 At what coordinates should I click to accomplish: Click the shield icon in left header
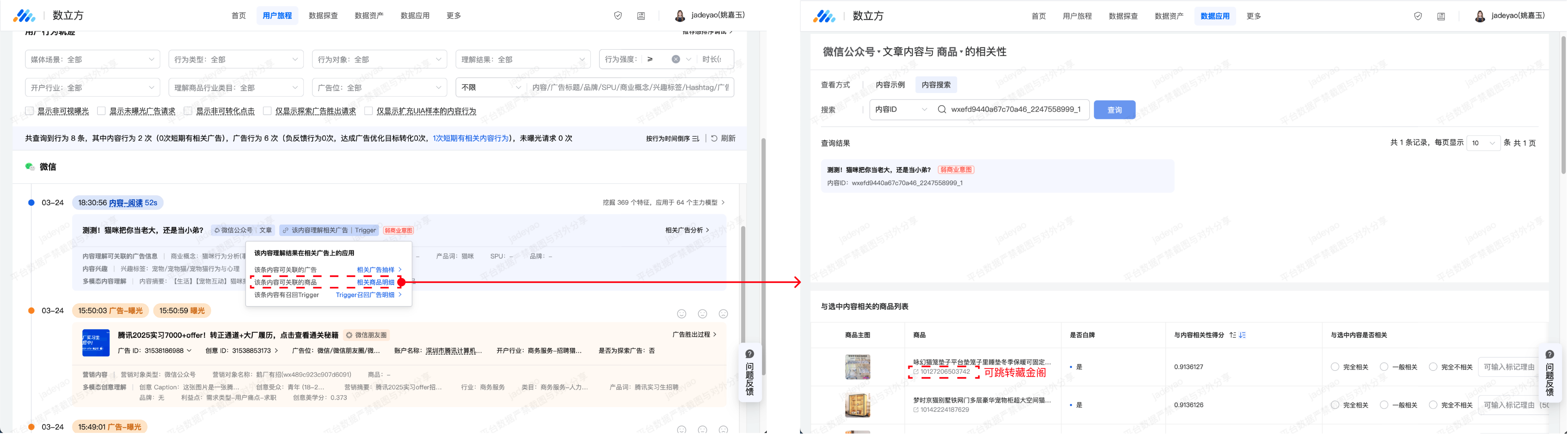click(618, 16)
